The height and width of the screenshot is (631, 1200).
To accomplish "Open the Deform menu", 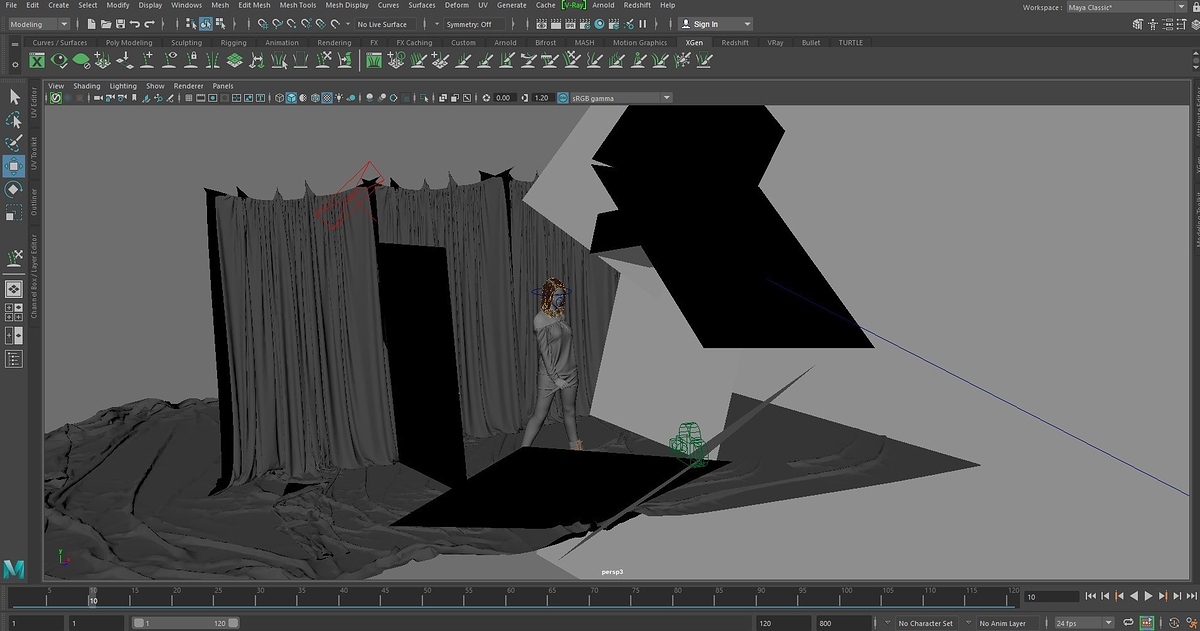I will tap(456, 5).
